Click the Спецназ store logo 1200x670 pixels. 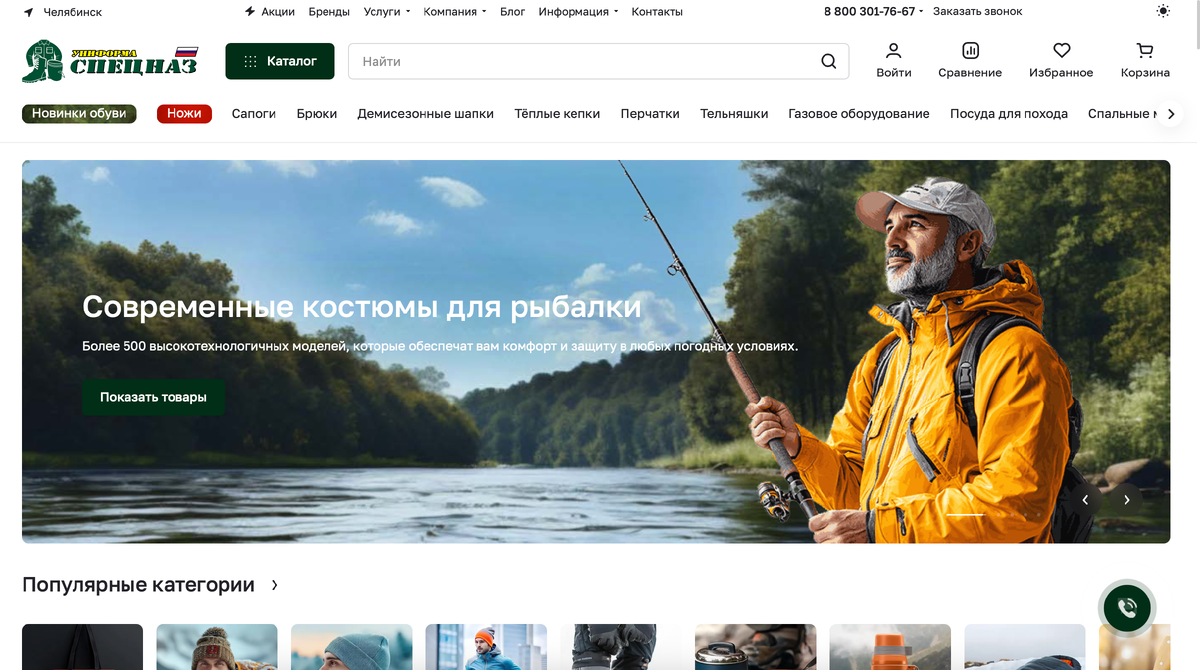pyautogui.click(x=110, y=61)
